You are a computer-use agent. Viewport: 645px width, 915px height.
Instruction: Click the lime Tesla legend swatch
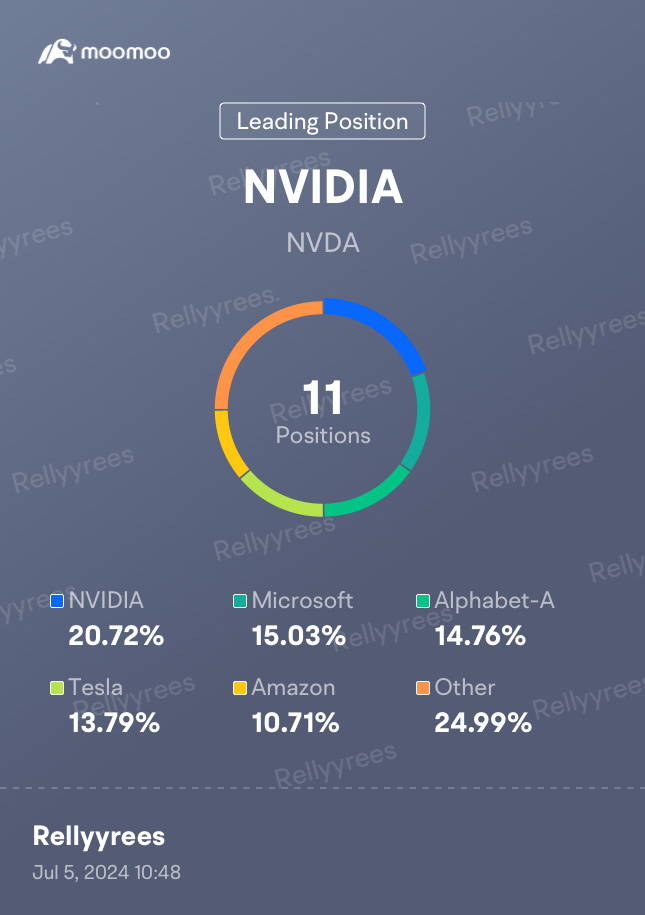(57, 688)
